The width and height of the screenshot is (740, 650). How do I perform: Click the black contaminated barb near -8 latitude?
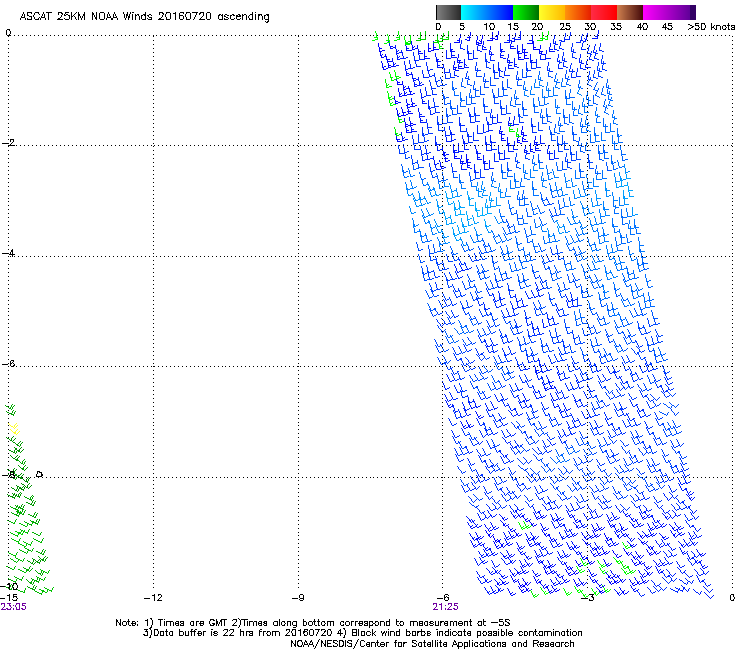[40, 474]
